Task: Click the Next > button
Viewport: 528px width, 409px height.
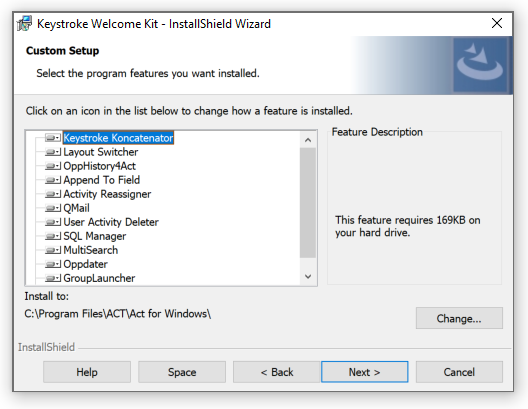Action: [x=365, y=372]
